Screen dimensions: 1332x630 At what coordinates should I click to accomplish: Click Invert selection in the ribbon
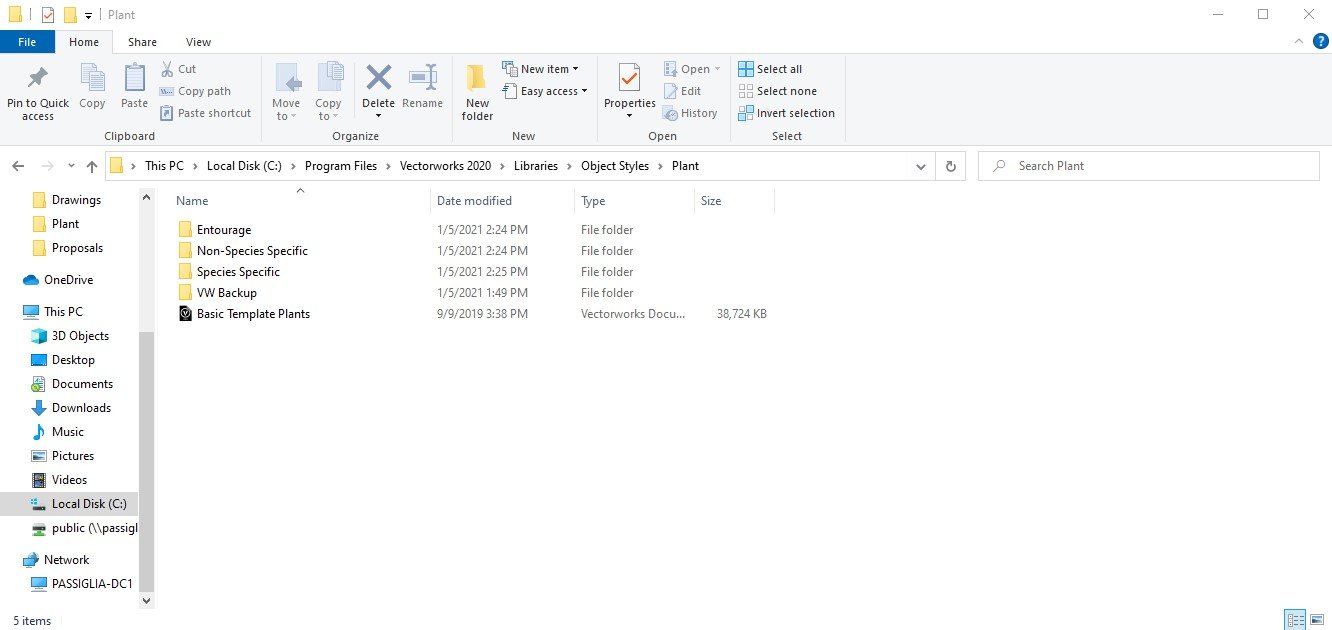tap(786, 113)
